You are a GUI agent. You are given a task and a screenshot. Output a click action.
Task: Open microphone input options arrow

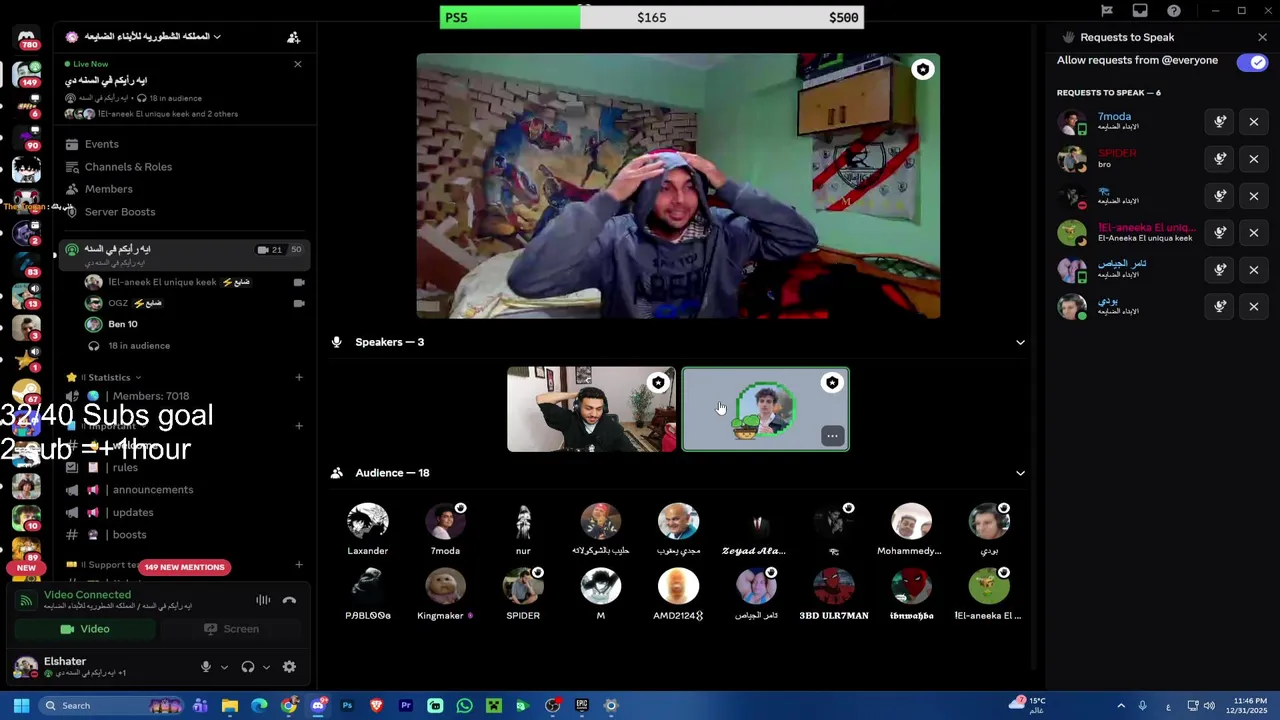click(x=224, y=667)
